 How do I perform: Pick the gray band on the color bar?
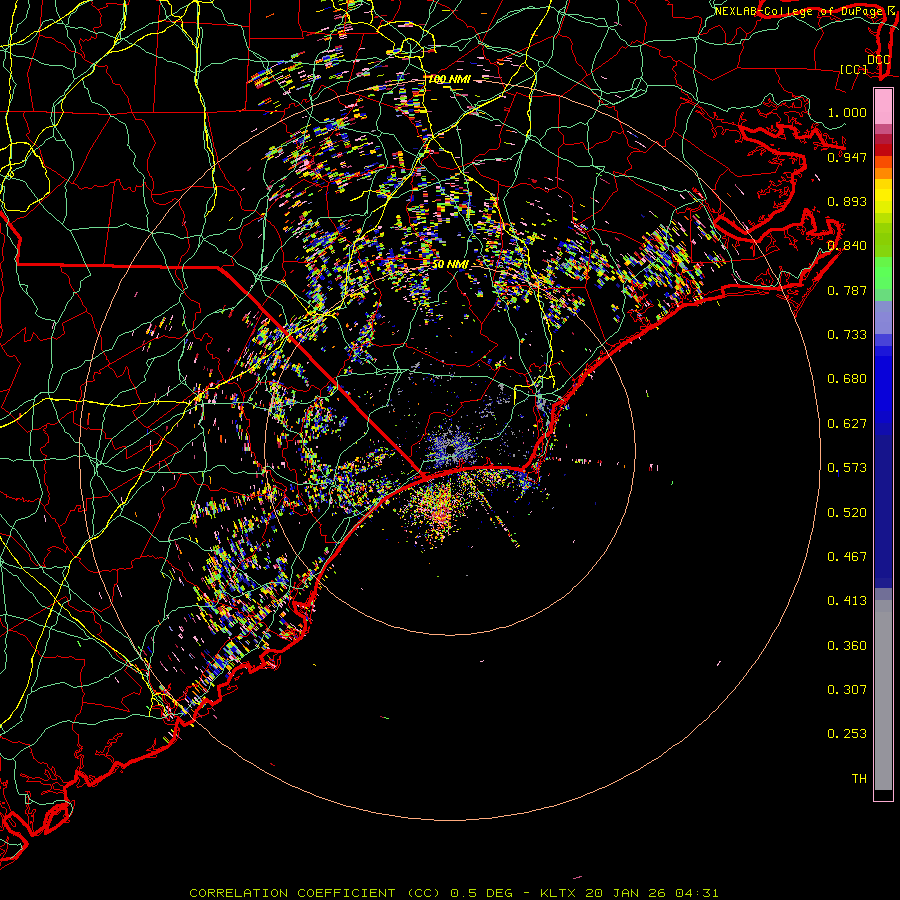click(x=883, y=695)
